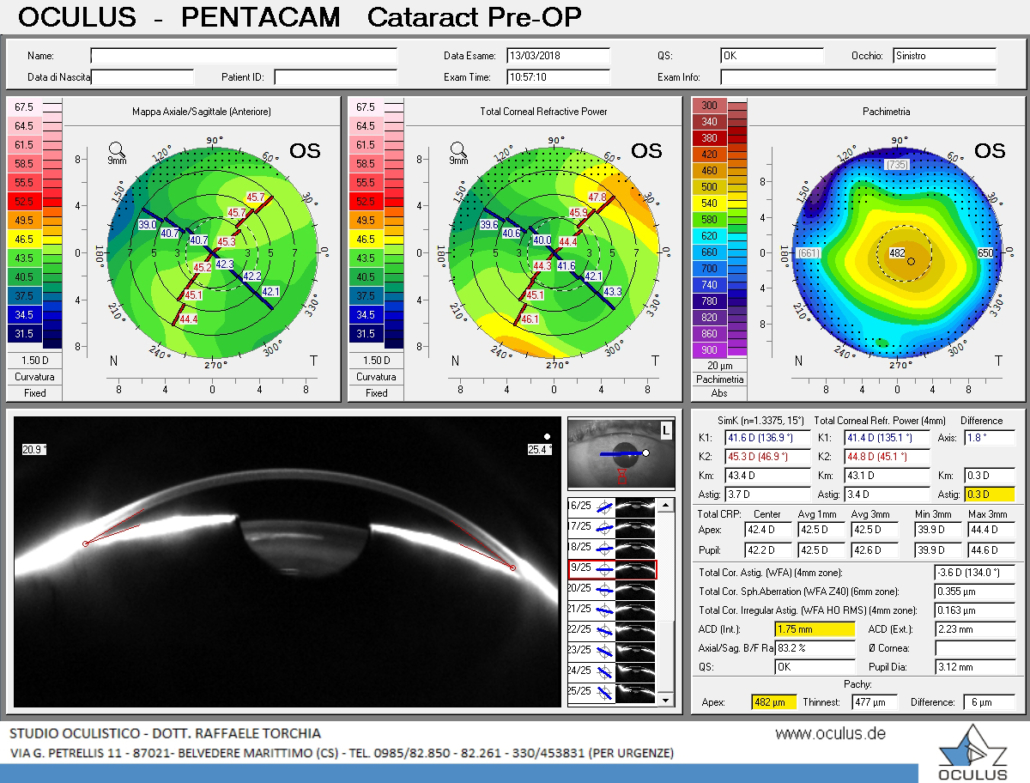Click the 900 swatch in the Pachimetria legend
The height and width of the screenshot is (783, 1030).
pos(709,350)
